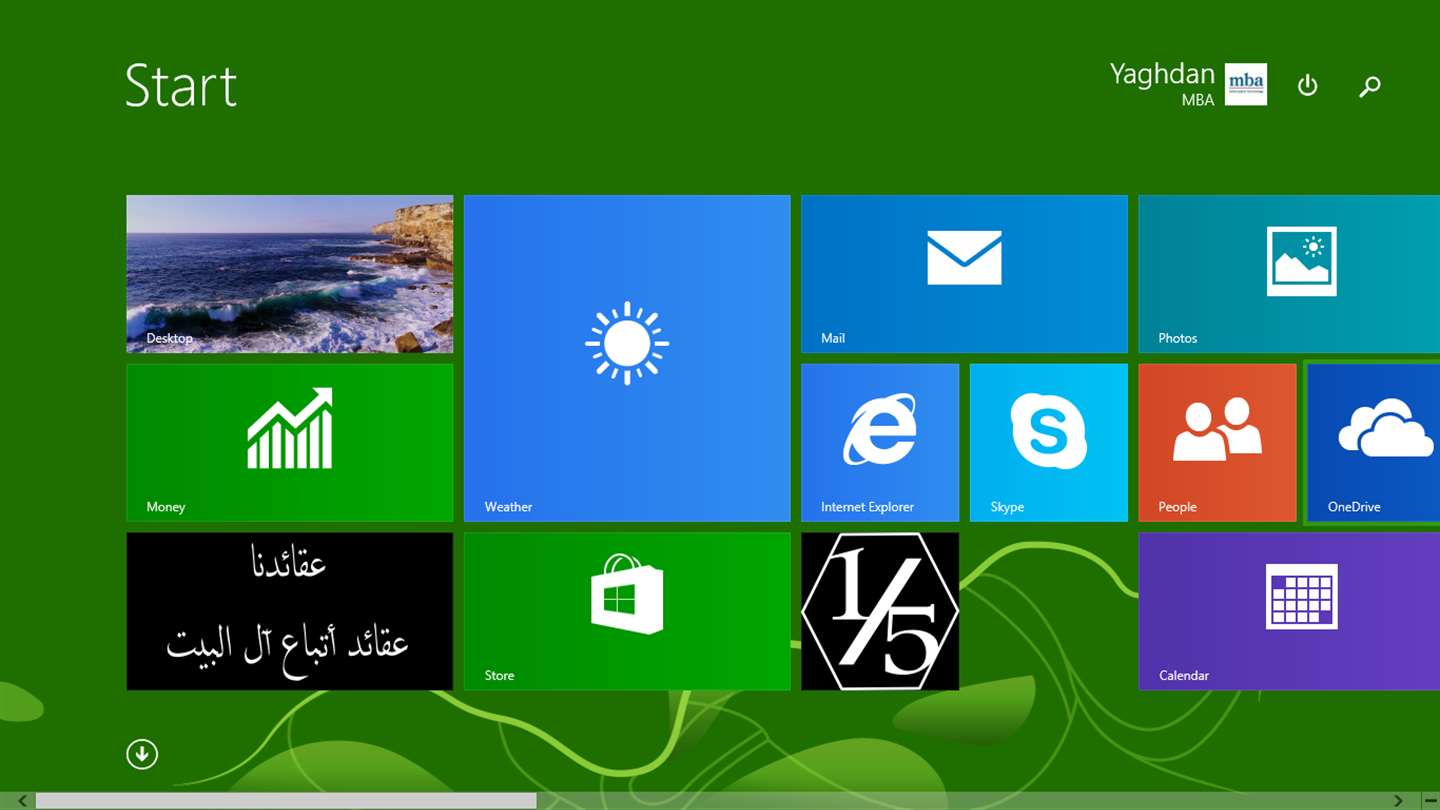
Task: Open the Calendar tile
Action: (x=1289, y=611)
